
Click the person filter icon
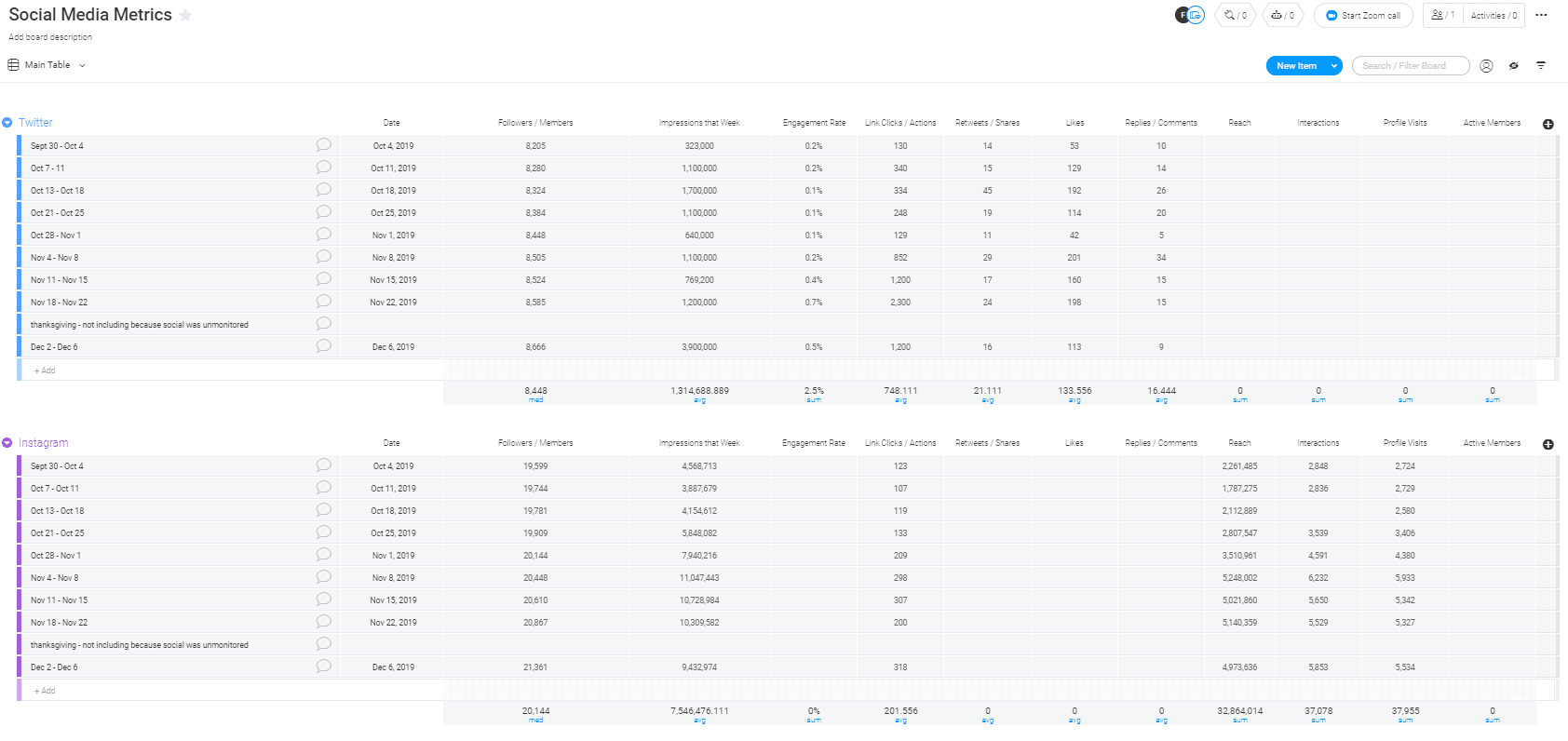coord(1486,66)
